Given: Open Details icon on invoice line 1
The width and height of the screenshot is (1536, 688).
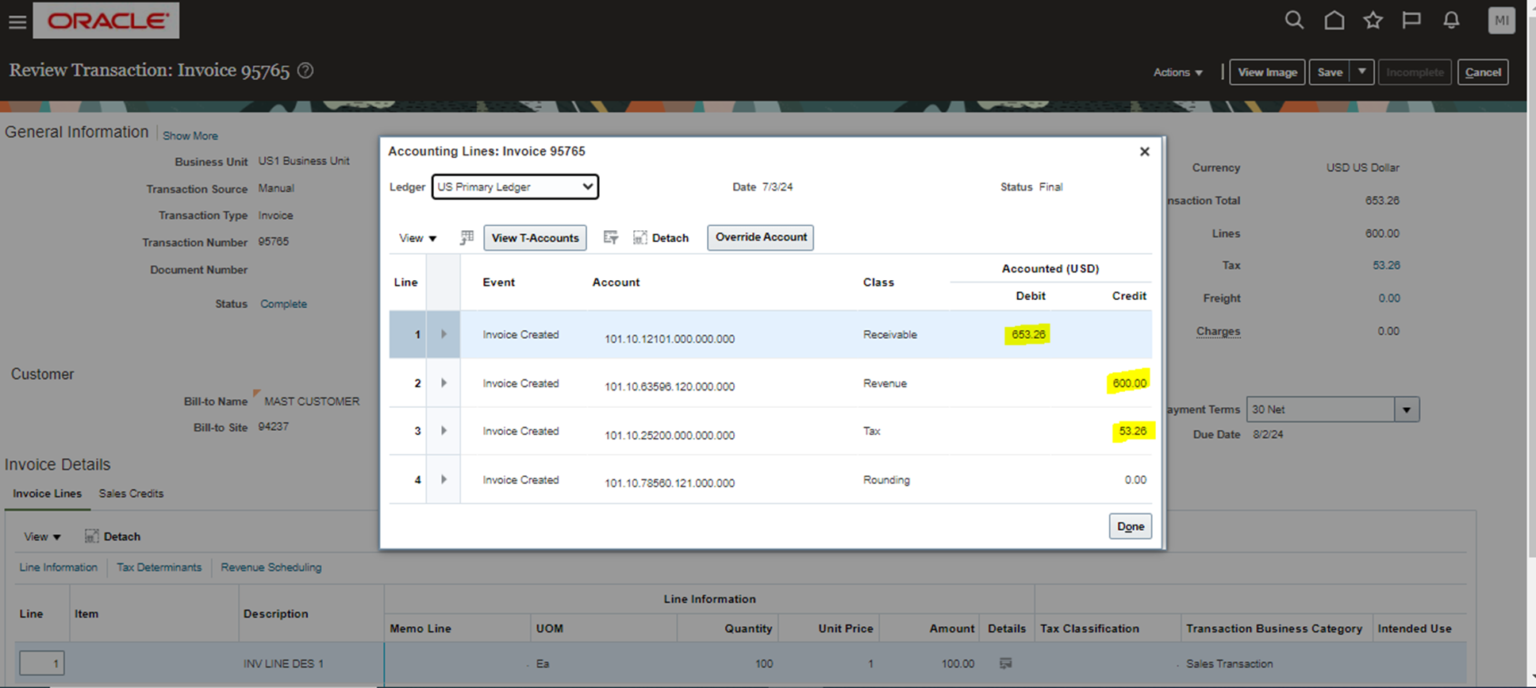Looking at the screenshot, I should [x=1005, y=663].
